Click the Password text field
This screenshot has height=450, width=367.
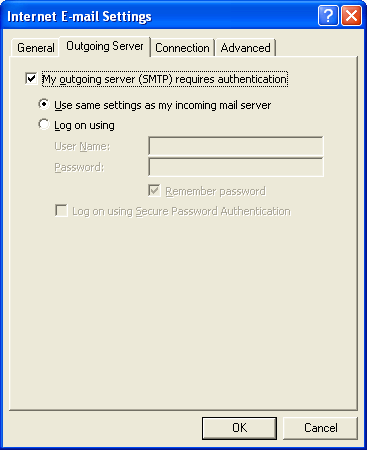tap(236, 167)
